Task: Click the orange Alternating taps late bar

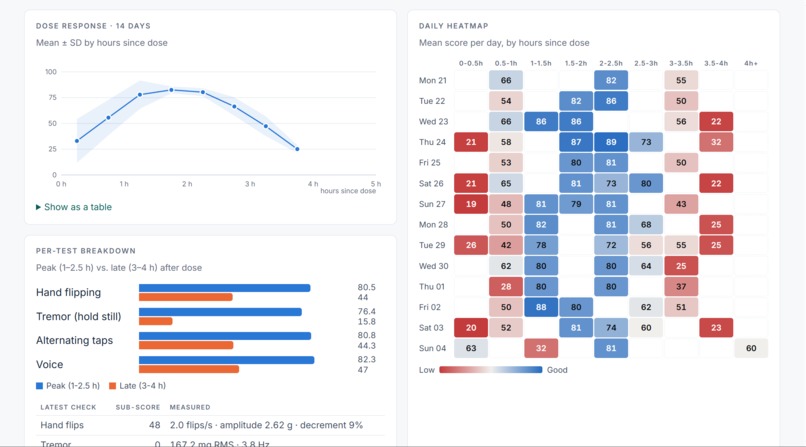Action: [x=186, y=346]
